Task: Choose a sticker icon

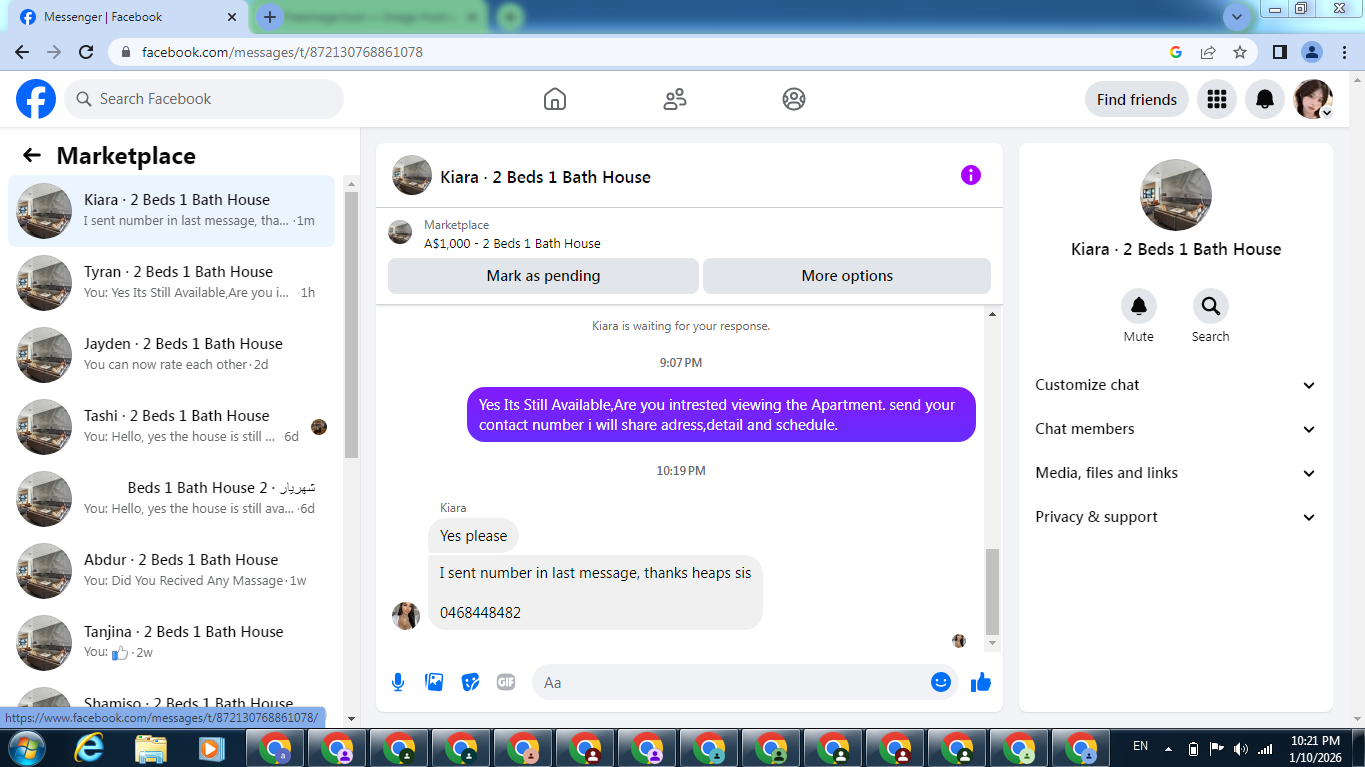Action: pos(470,682)
